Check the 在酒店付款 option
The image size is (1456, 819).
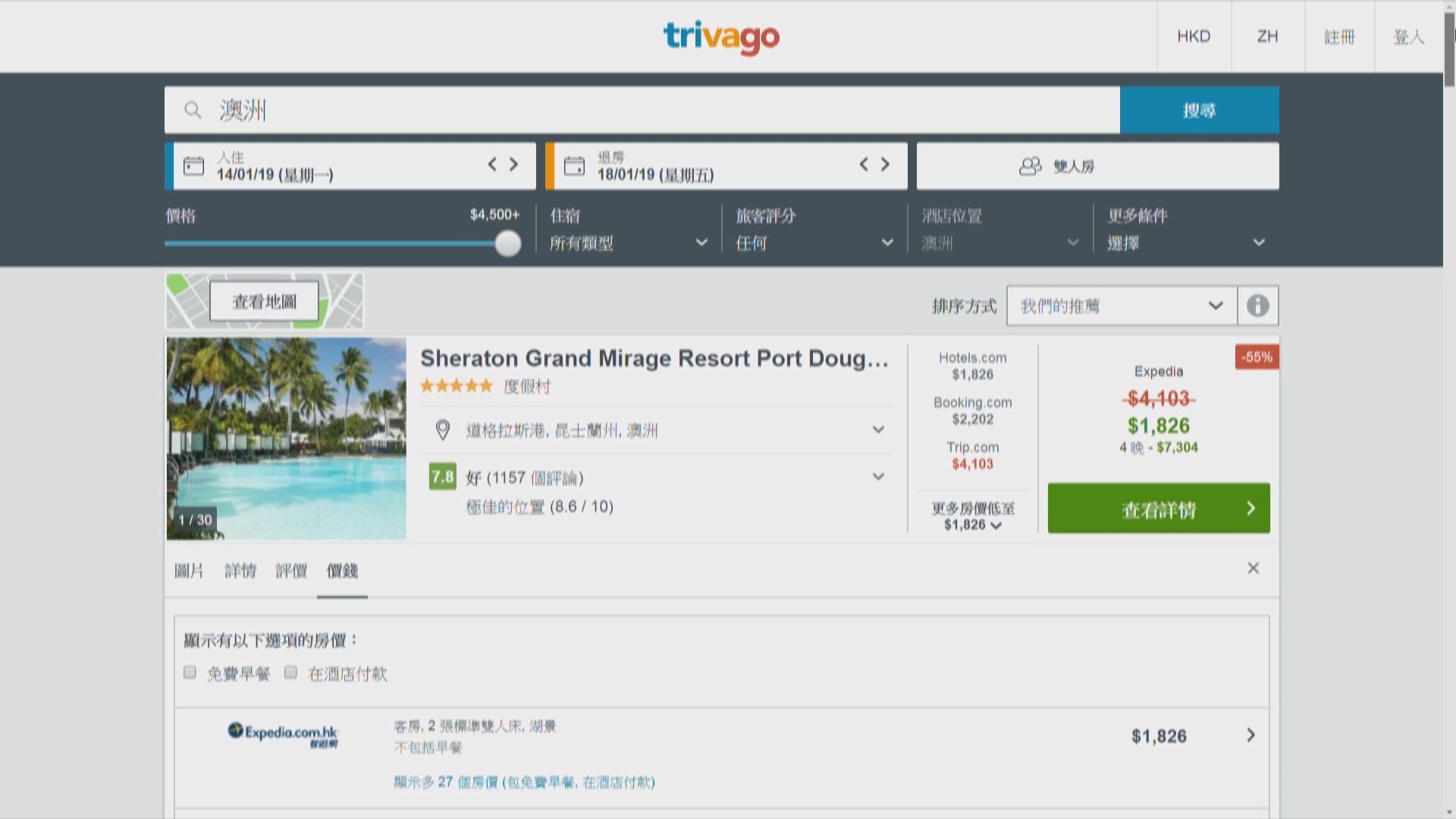coord(290,672)
